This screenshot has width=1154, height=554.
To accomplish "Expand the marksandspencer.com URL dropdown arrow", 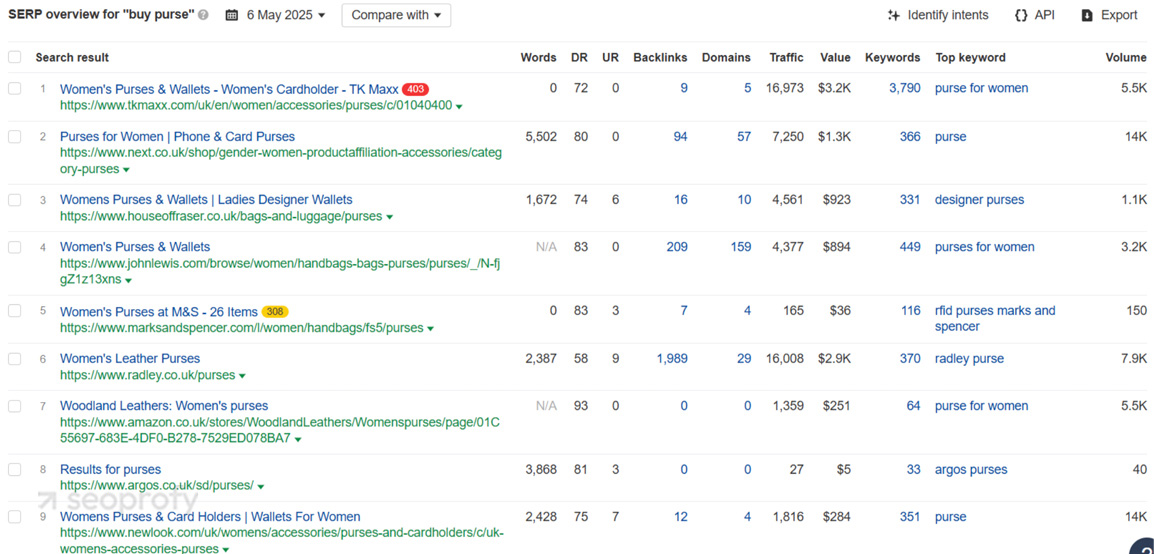I will [x=431, y=329].
